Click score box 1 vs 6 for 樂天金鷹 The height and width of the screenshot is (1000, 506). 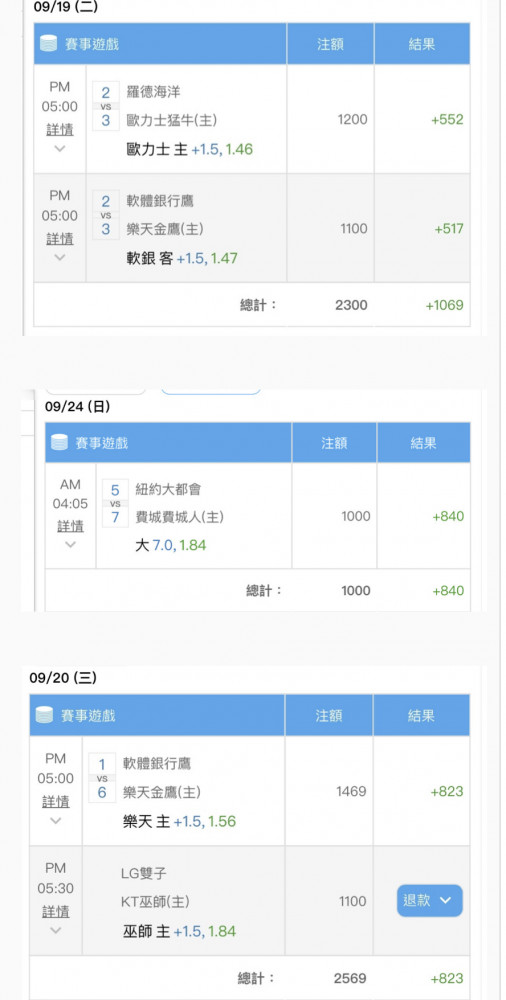102,779
